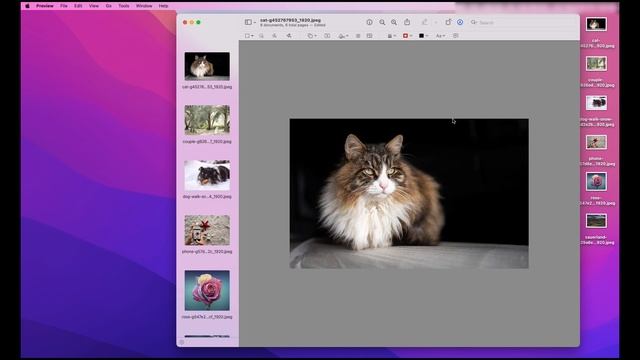Select the Draw tool
This screenshot has height=360, width=640.
[x=289, y=36]
